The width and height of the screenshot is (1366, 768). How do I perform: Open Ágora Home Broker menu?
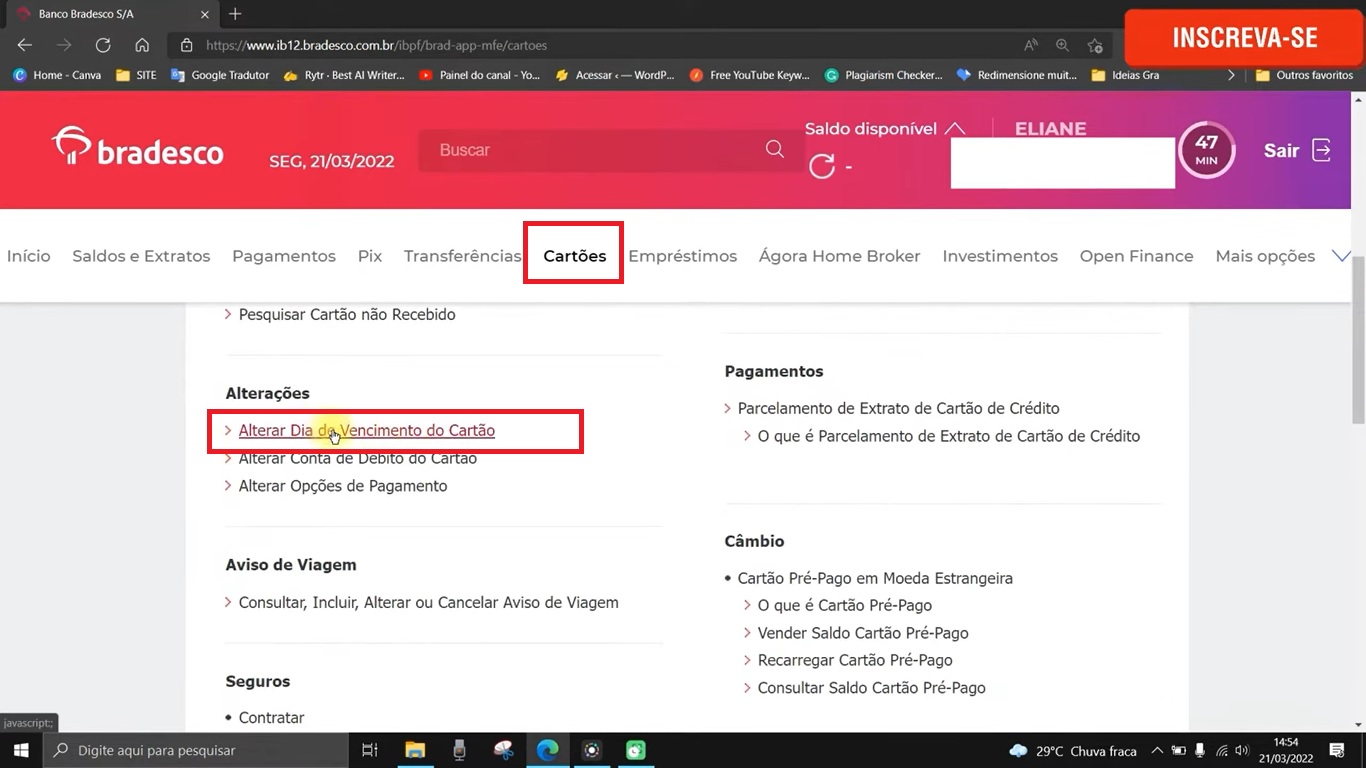(839, 256)
